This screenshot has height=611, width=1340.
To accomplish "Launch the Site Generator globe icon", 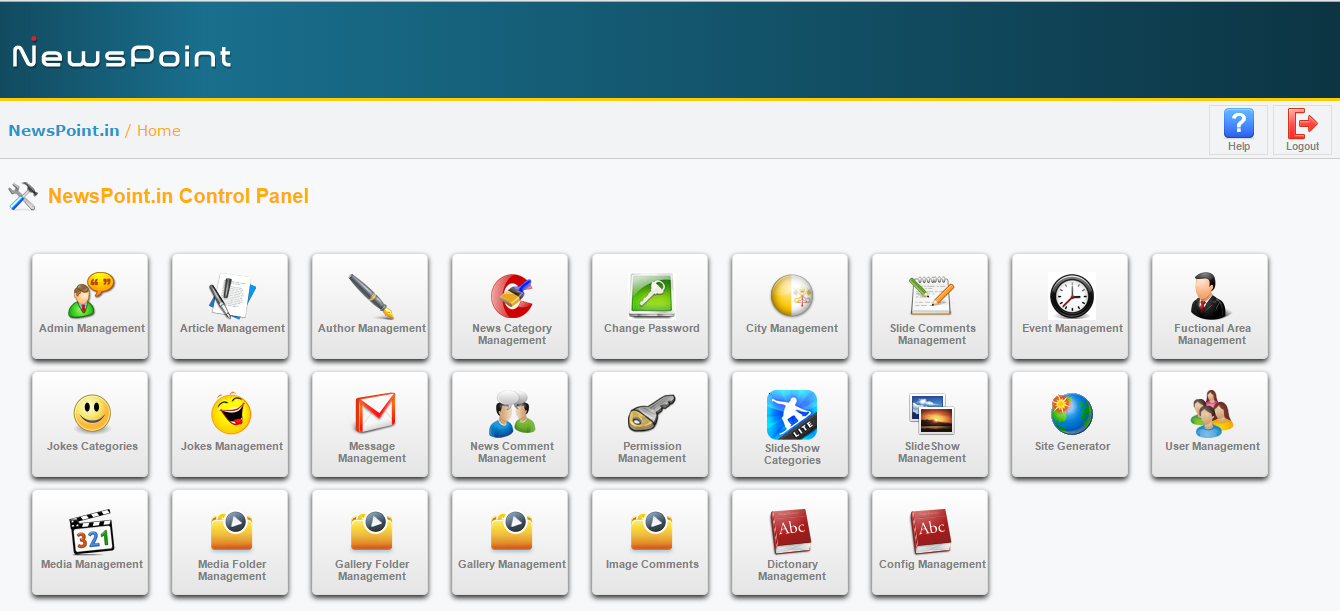I will tap(1071, 413).
